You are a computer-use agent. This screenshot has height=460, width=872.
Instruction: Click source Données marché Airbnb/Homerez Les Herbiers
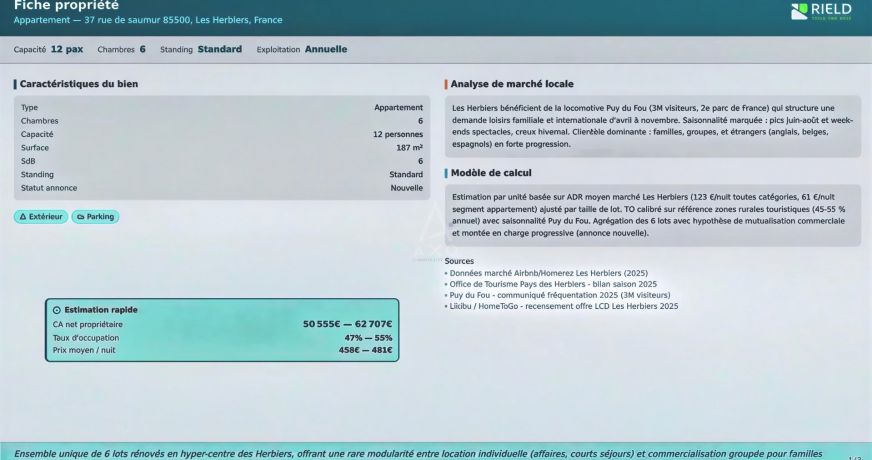pyautogui.click(x=547, y=273)
